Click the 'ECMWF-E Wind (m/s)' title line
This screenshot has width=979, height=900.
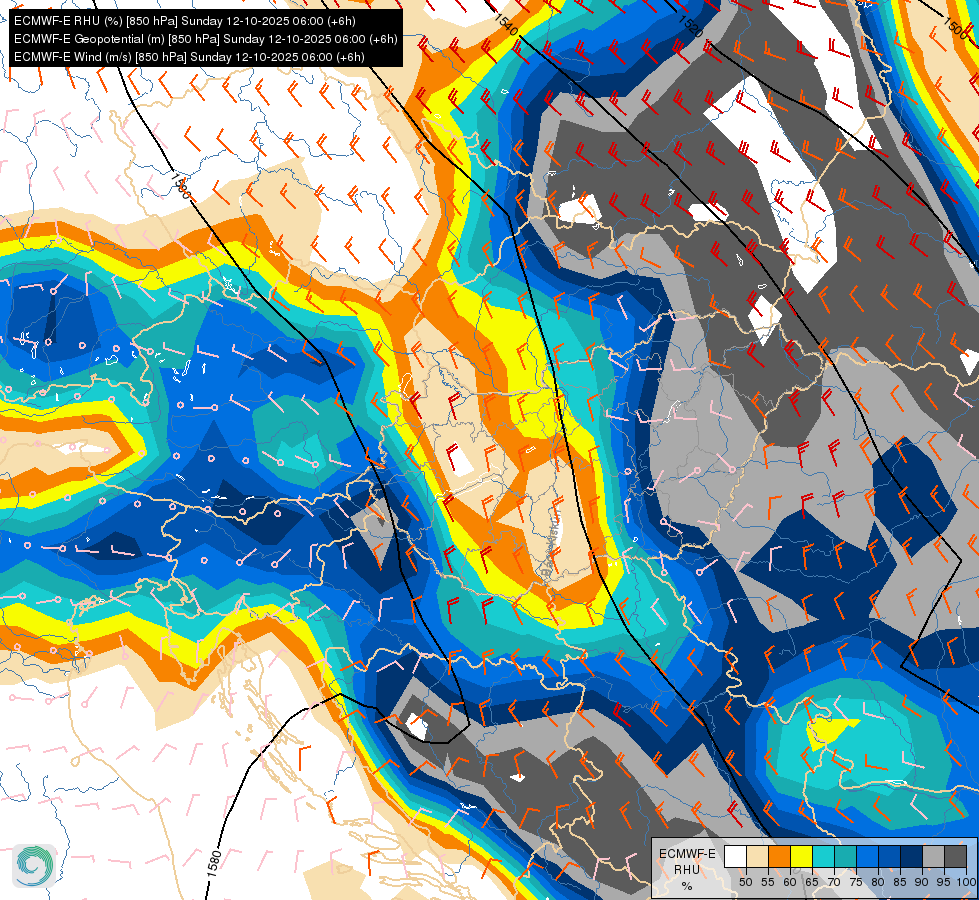(189, 57)
